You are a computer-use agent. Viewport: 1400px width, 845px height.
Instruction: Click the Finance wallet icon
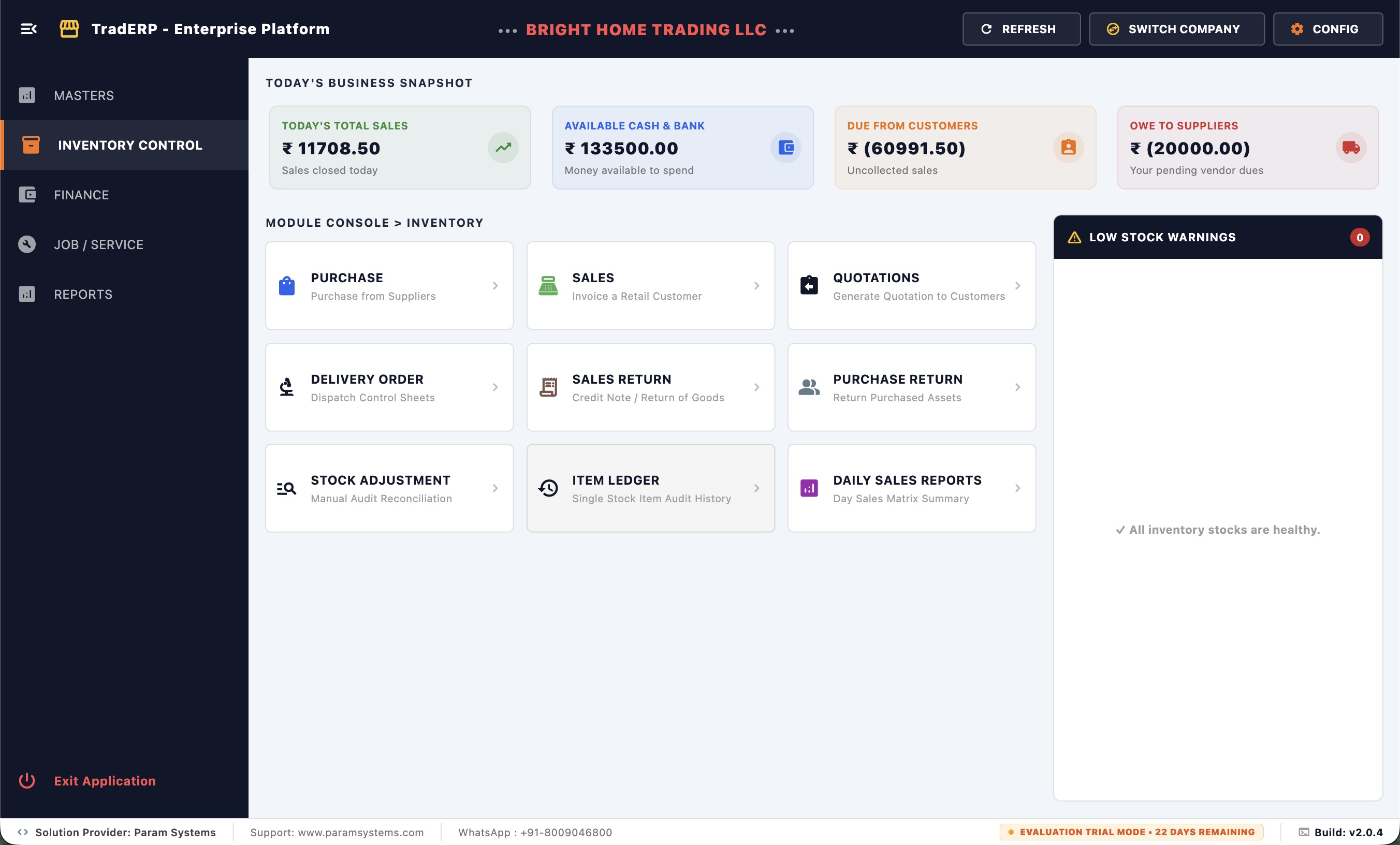27,194
